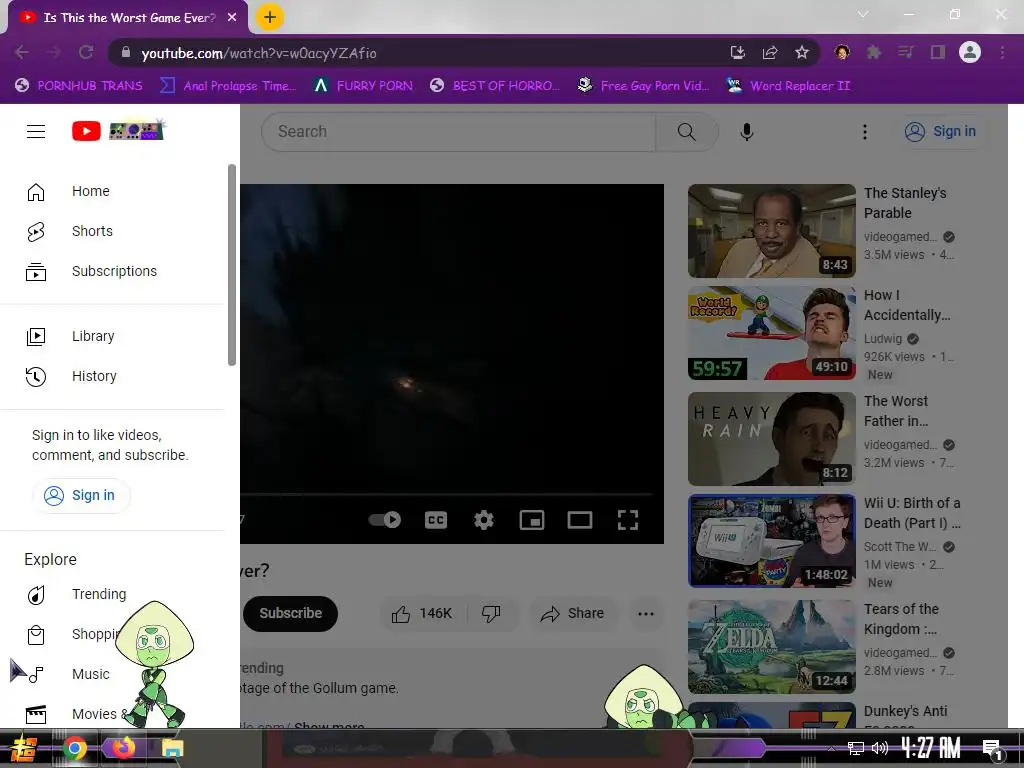
Task: Close the 'Is This the Worst Game' tab
Action: coord(232,18)
